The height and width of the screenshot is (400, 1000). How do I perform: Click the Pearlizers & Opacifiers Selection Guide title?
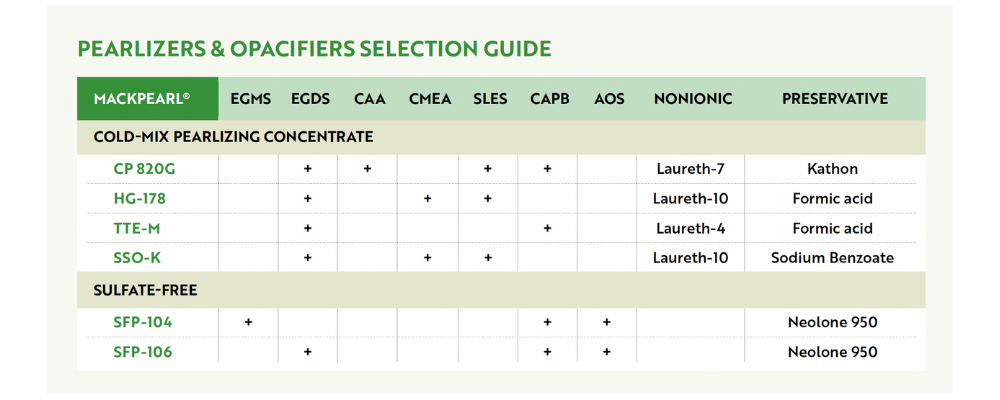pyautogui.click(x=314, y=49)
